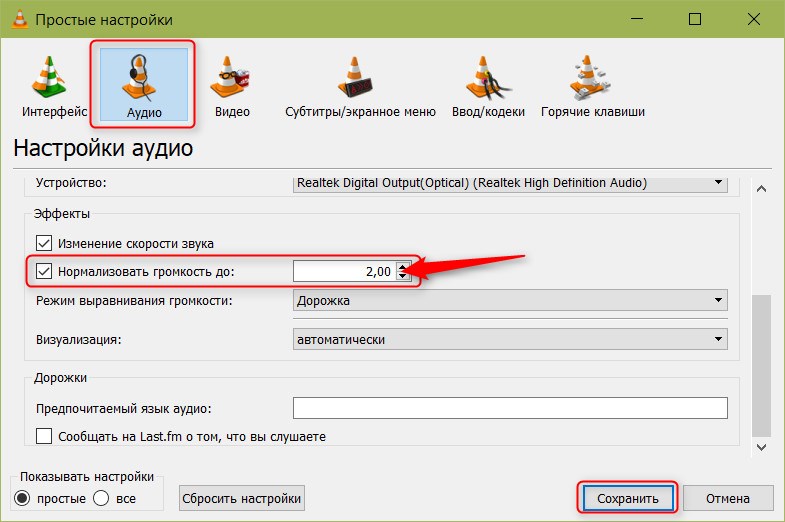This screenshot has height=522, width=785.
Task: Click the Дорожки group label
Action: point(60,377)
